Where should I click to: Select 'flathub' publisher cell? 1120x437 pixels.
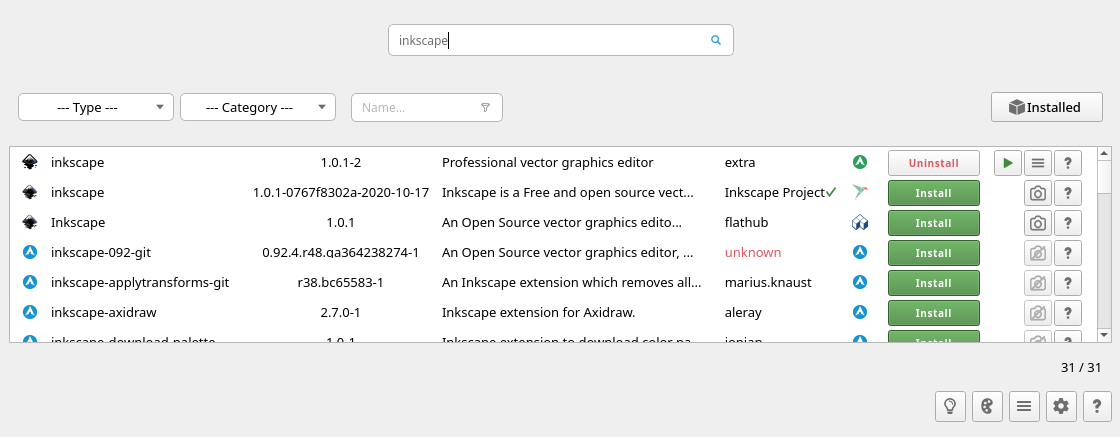746,223
